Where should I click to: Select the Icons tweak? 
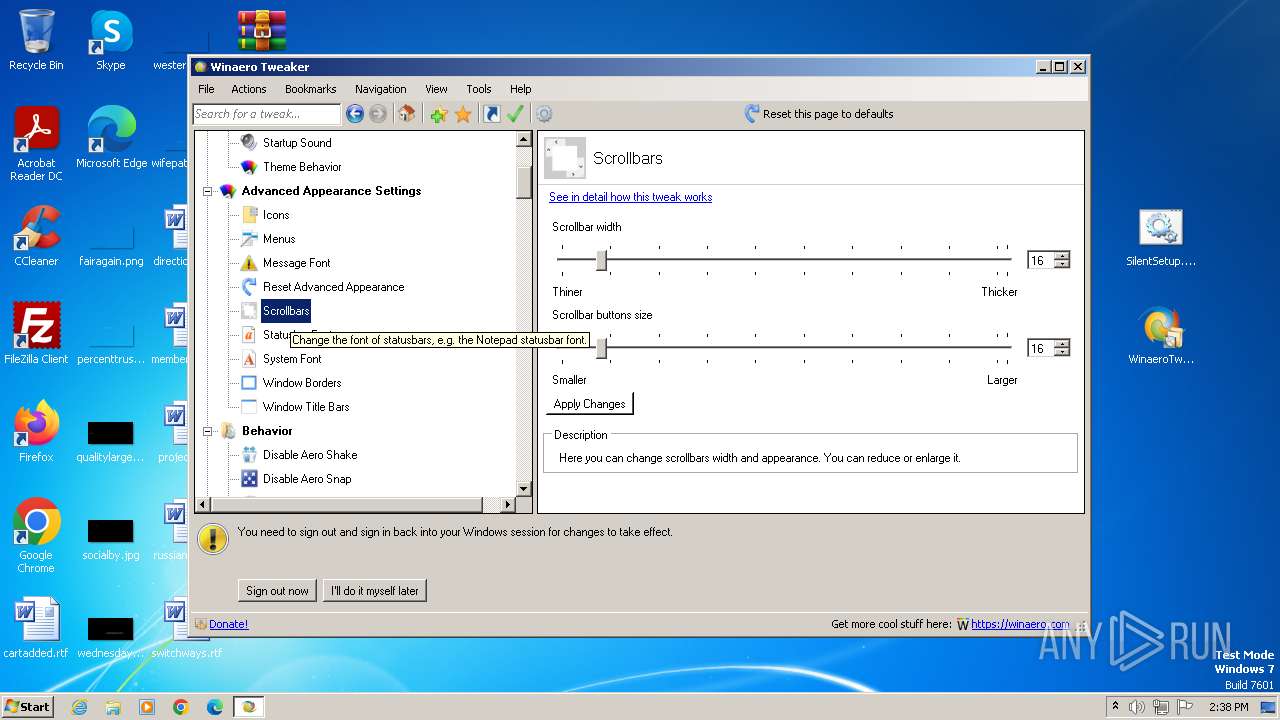point(276,215)
